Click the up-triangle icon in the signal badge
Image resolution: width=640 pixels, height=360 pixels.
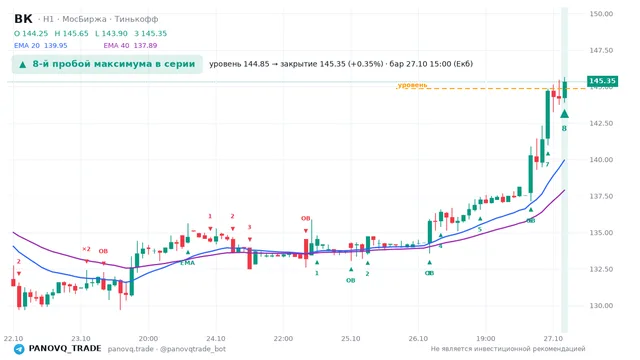click(23, 64)
